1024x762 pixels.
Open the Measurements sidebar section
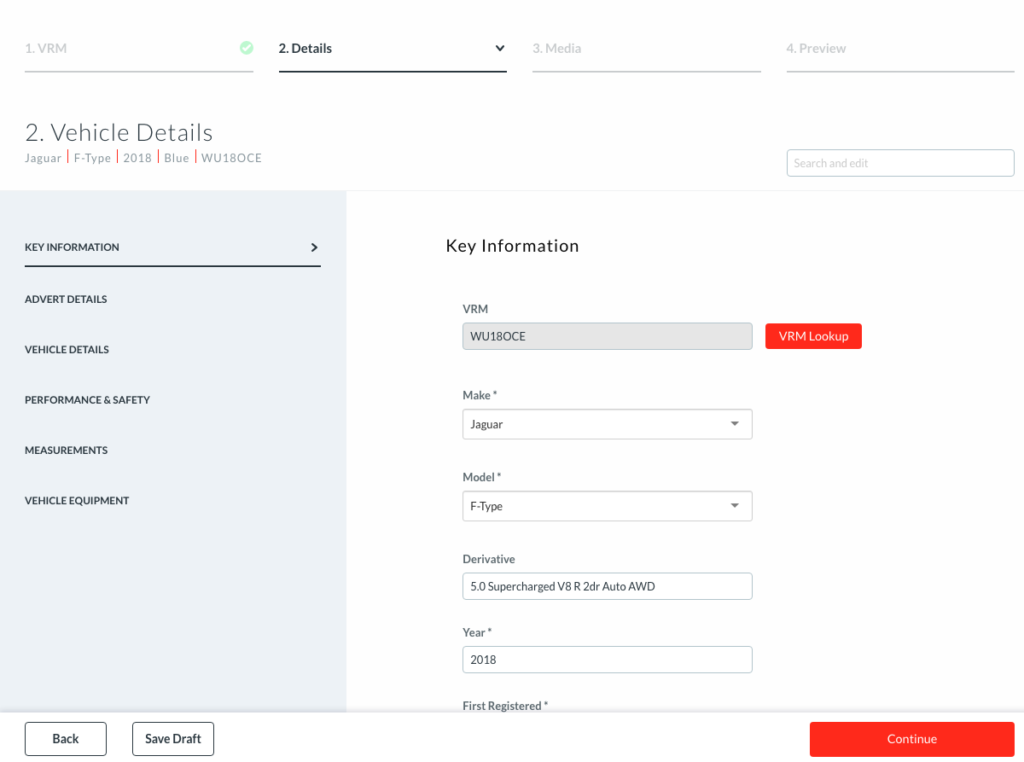[x=66, y=450]
